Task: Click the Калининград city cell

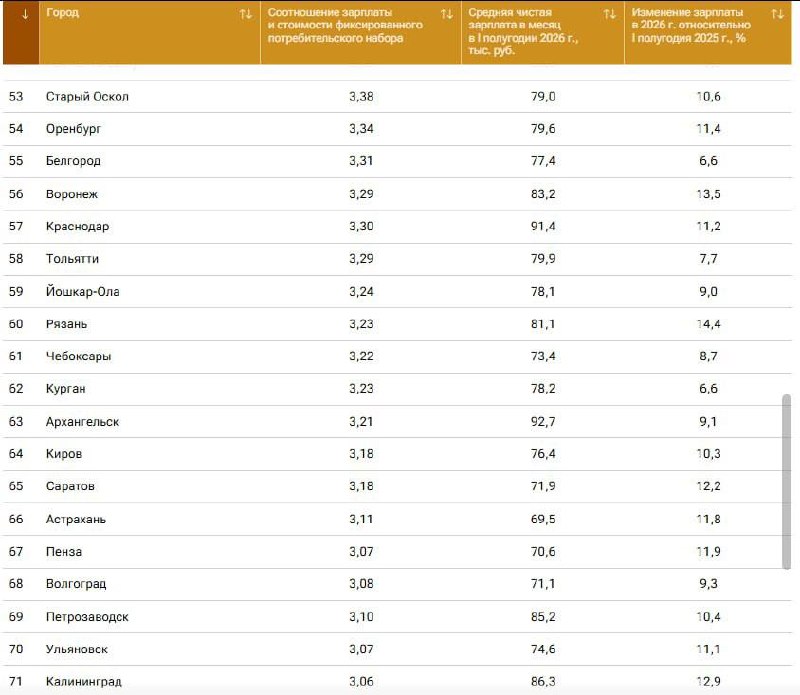Action: pyautogui.click(x=84, y=682)
